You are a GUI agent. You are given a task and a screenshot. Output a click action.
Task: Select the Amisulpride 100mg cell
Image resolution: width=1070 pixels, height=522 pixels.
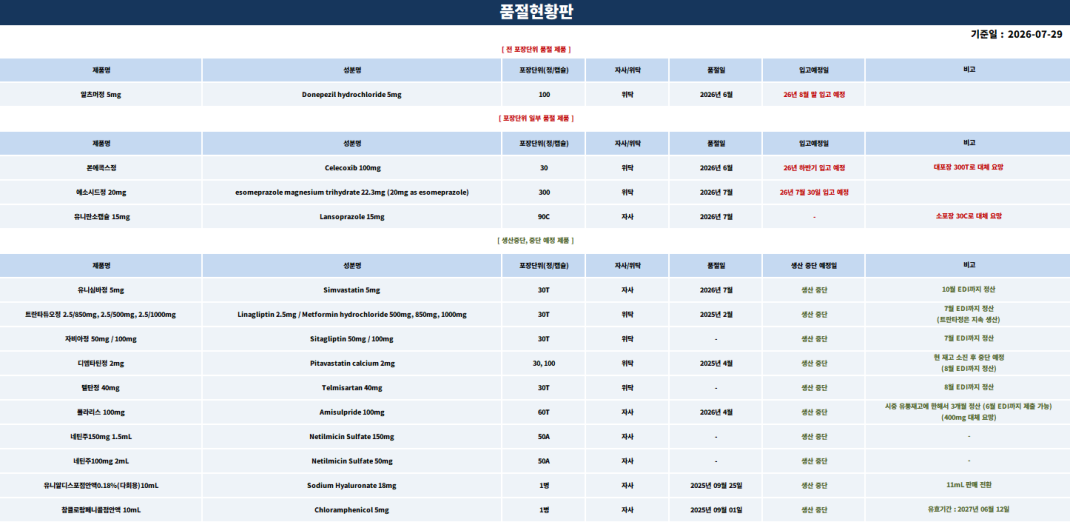pos(351,413)
